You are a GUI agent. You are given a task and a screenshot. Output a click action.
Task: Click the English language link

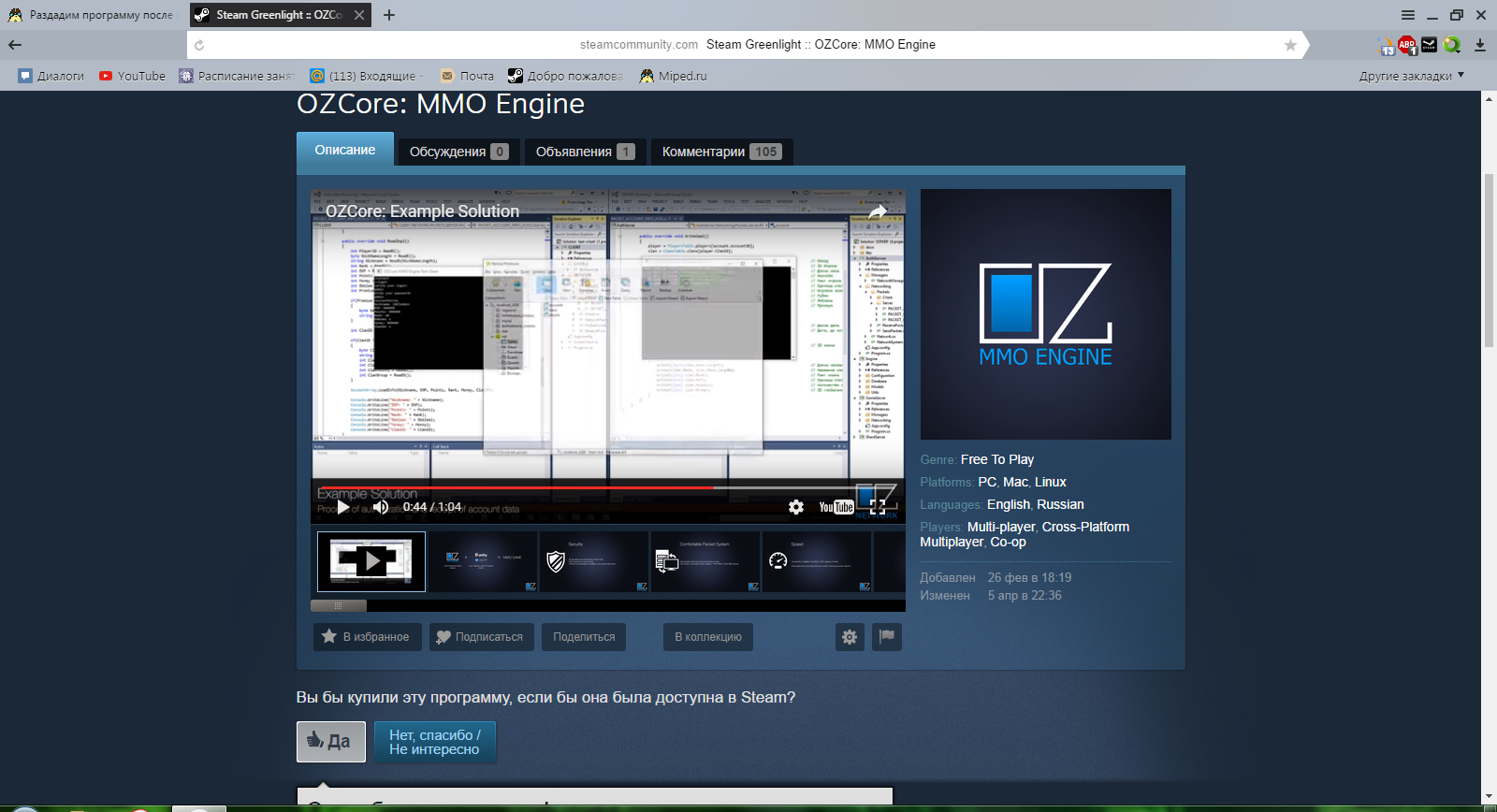(x=1009, y=504)
